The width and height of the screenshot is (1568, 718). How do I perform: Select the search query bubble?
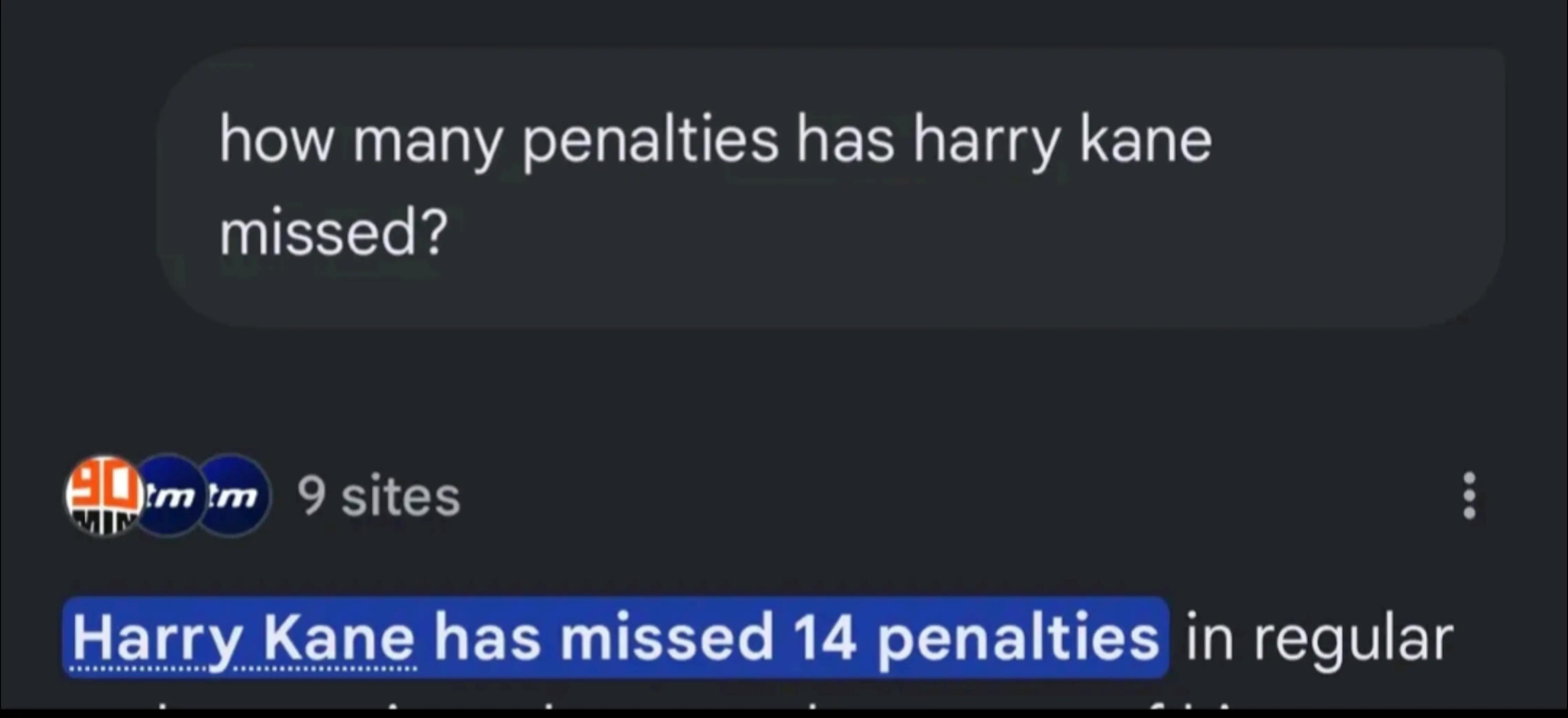(830, 187)
